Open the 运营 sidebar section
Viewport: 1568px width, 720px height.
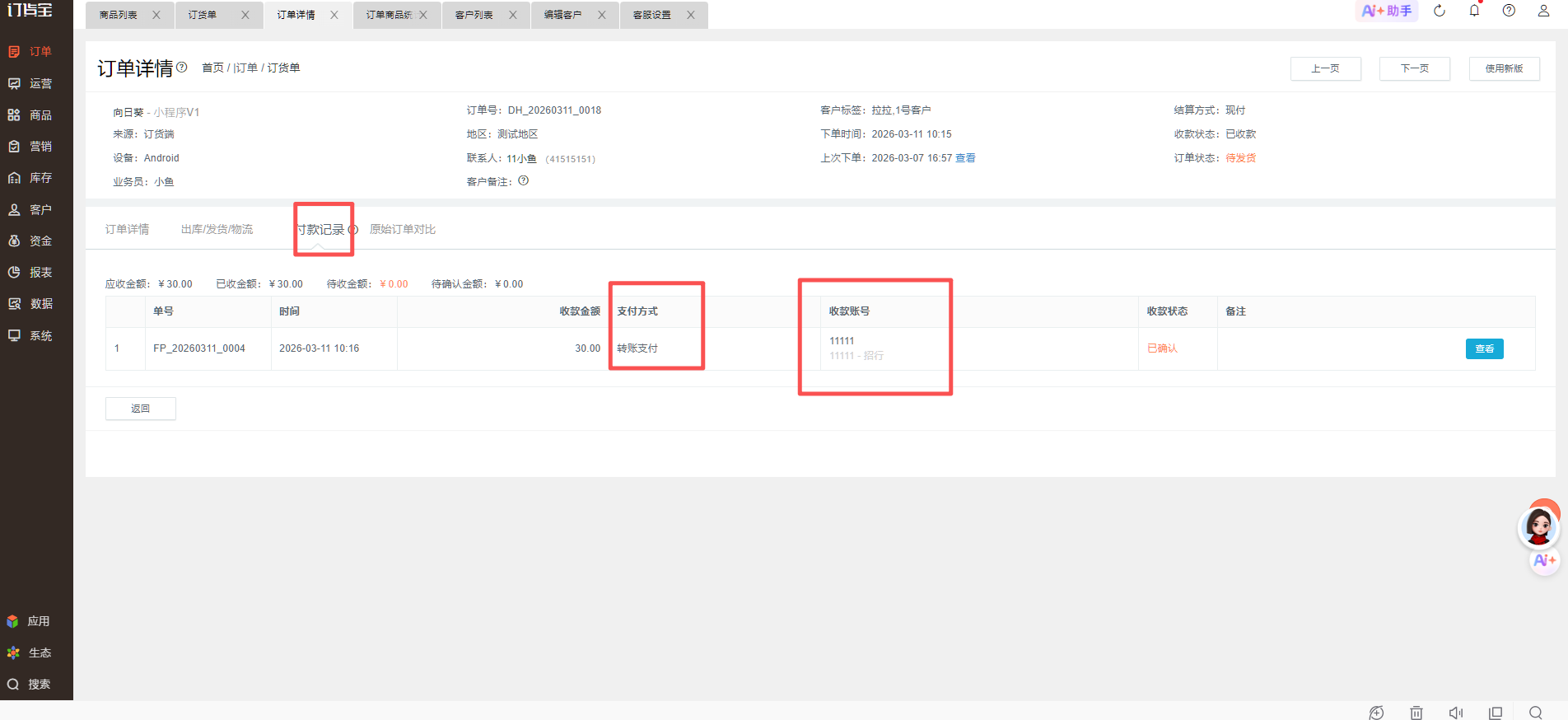click(x=30, y=83)
